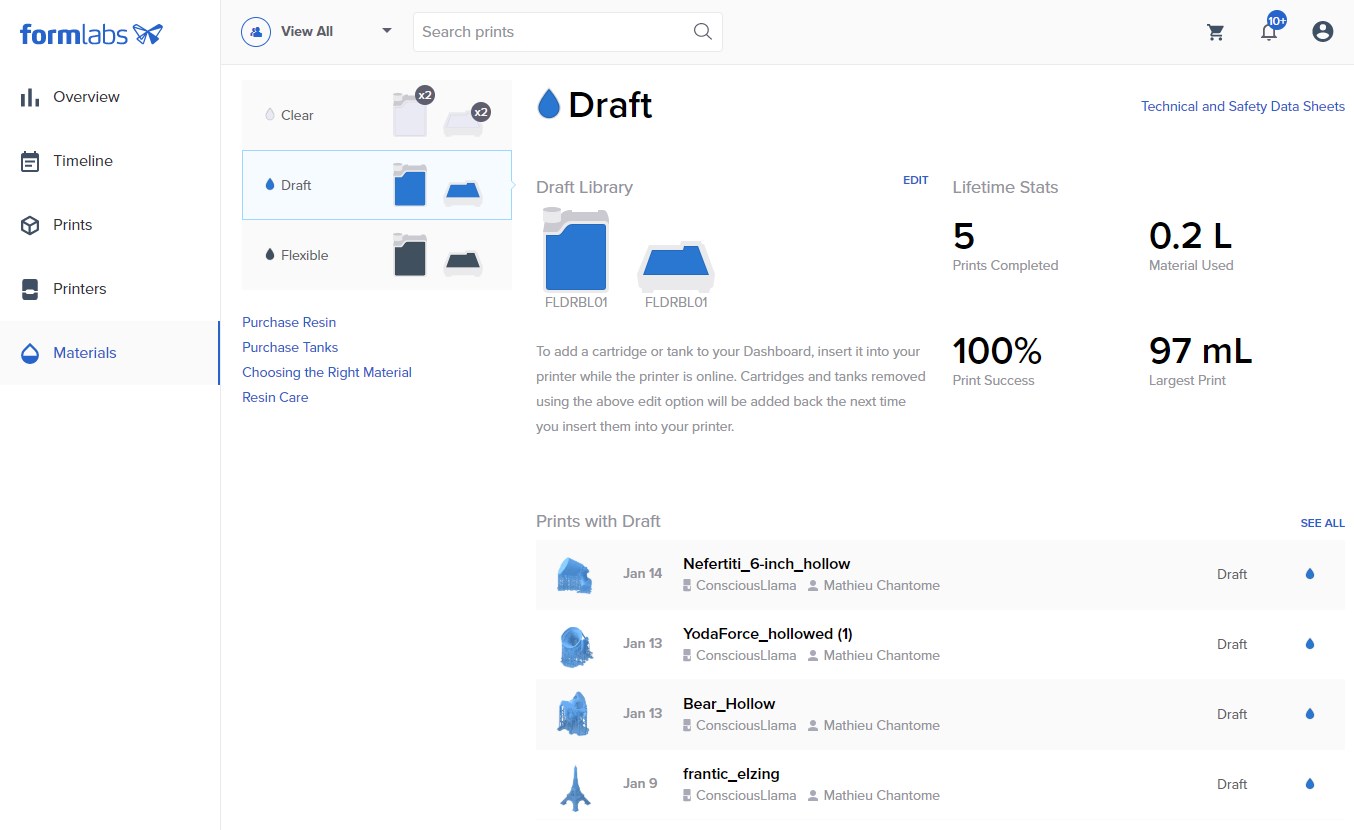Select the Draft material tab

pyautogui.click(x=377, y=185)
